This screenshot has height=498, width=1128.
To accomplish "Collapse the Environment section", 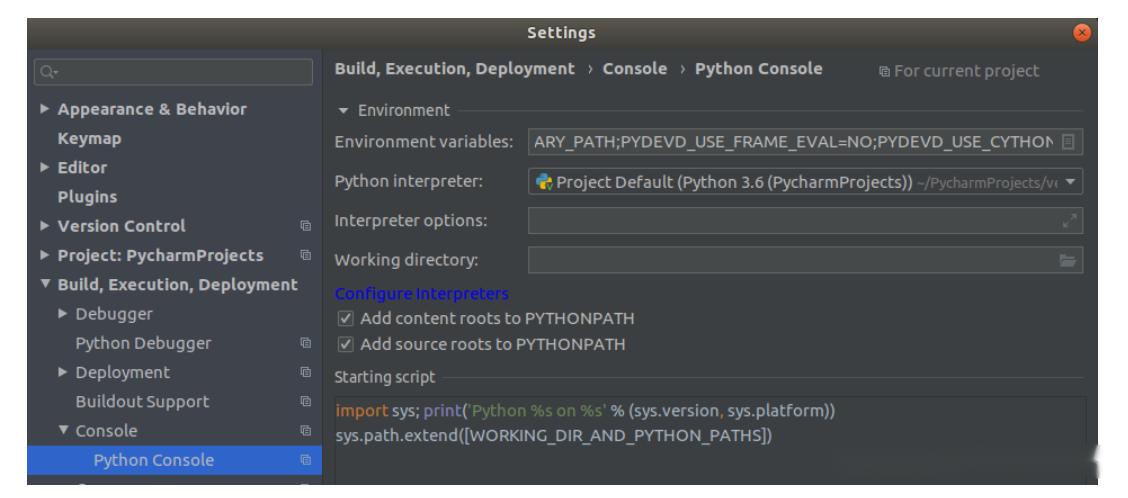I will [x=342, y=110].
